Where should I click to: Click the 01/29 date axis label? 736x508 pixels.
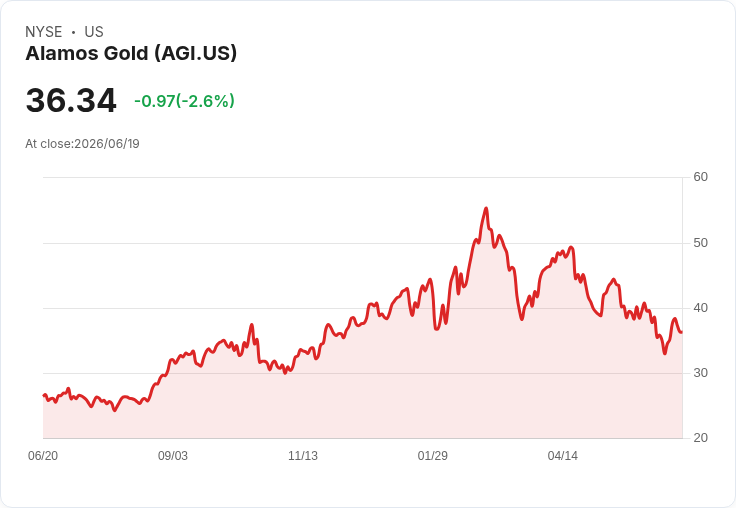pyautogui.click(x=433, y=456)
